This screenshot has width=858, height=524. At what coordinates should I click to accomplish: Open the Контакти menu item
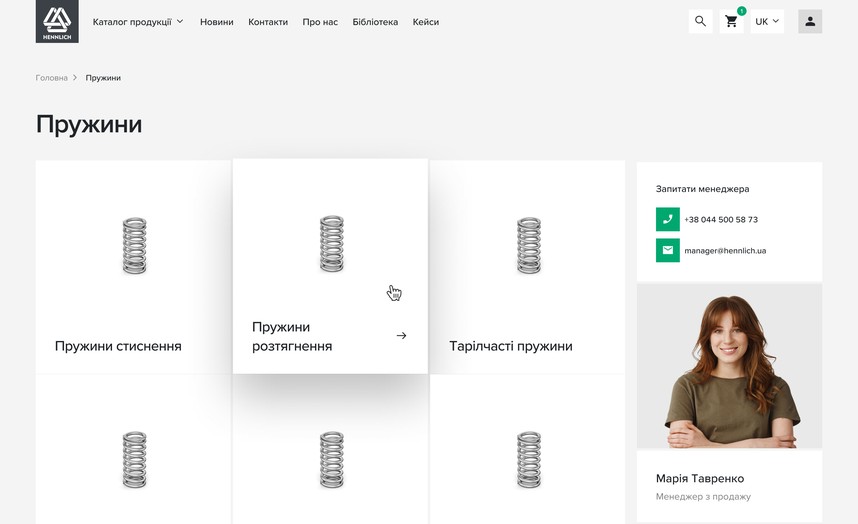click(x=268, y=22)
